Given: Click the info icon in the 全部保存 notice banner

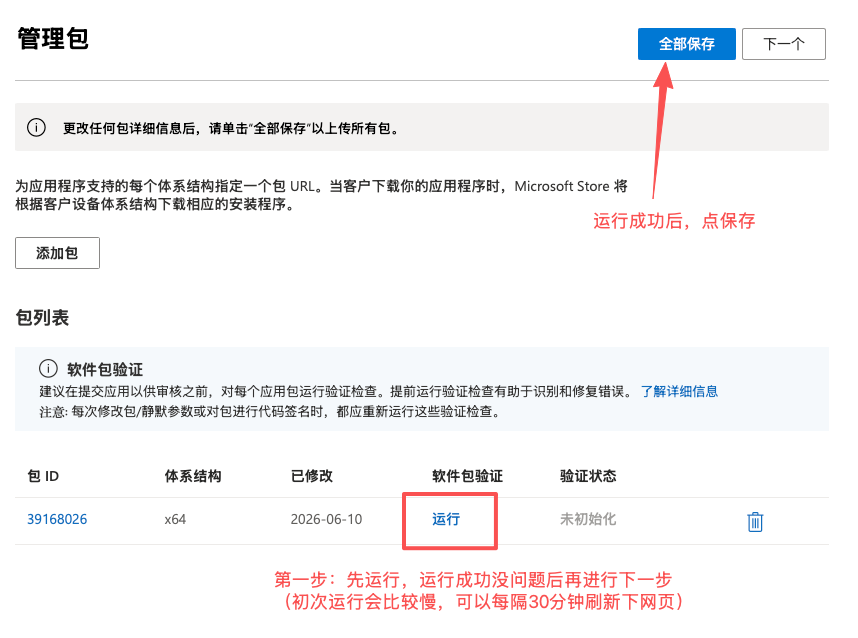Looking at the screenshot, I should click(x=36, y=127).
